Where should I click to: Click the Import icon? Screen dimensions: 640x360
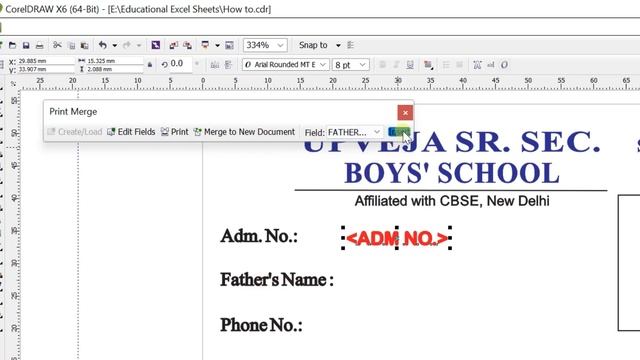173,45
